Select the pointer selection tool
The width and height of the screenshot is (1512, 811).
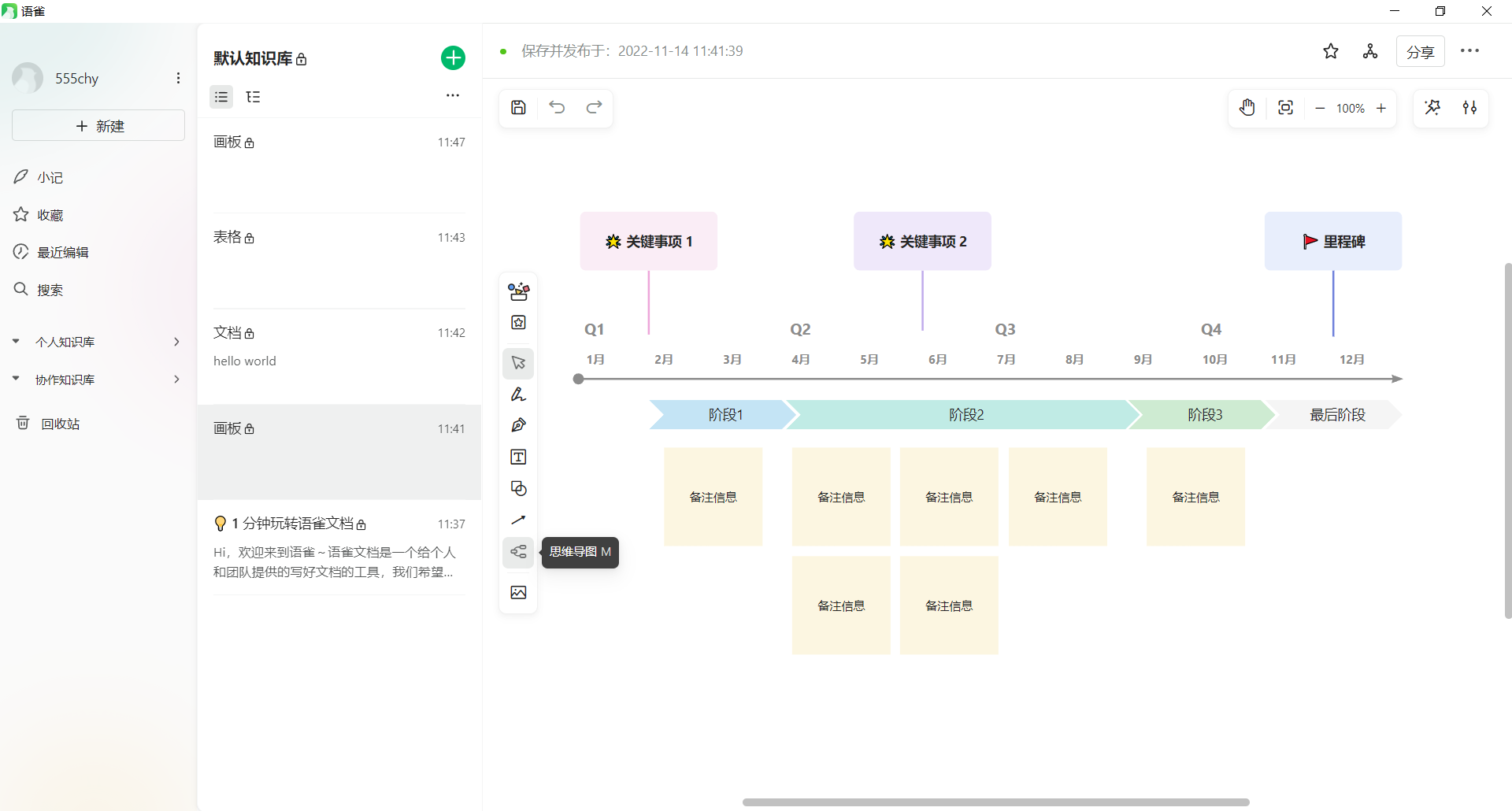[518, 363]
